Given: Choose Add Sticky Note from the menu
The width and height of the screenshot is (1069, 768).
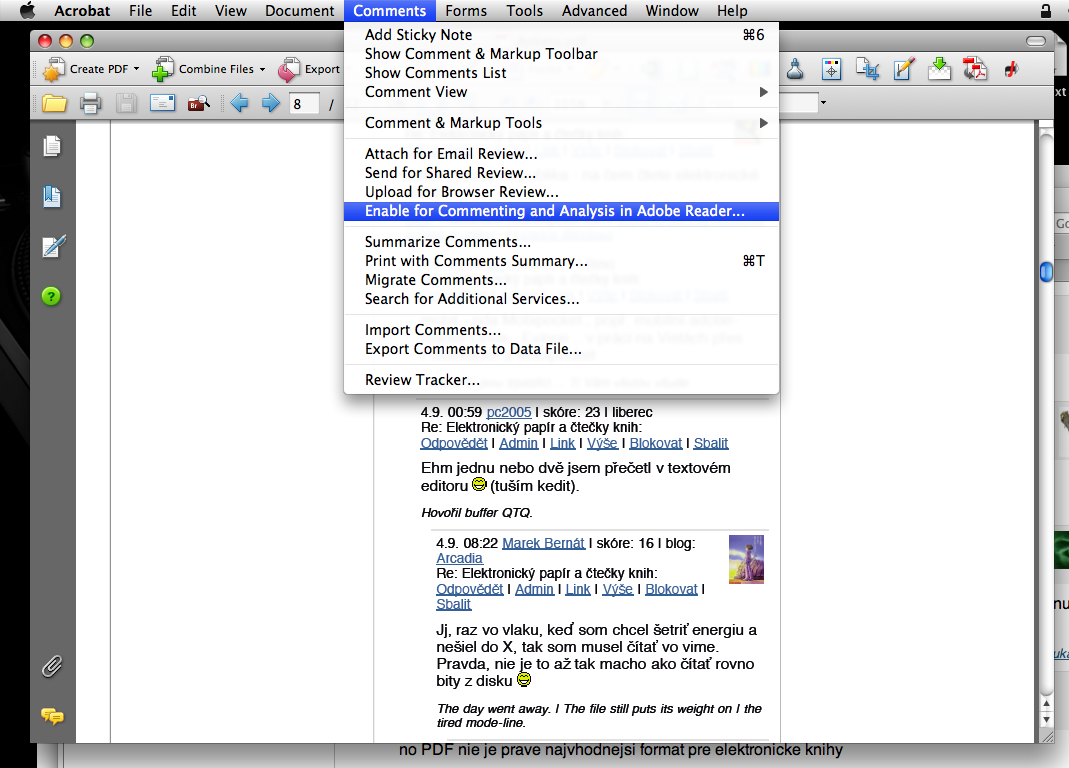Looking at the screenshot, I should tap(561, 35).
